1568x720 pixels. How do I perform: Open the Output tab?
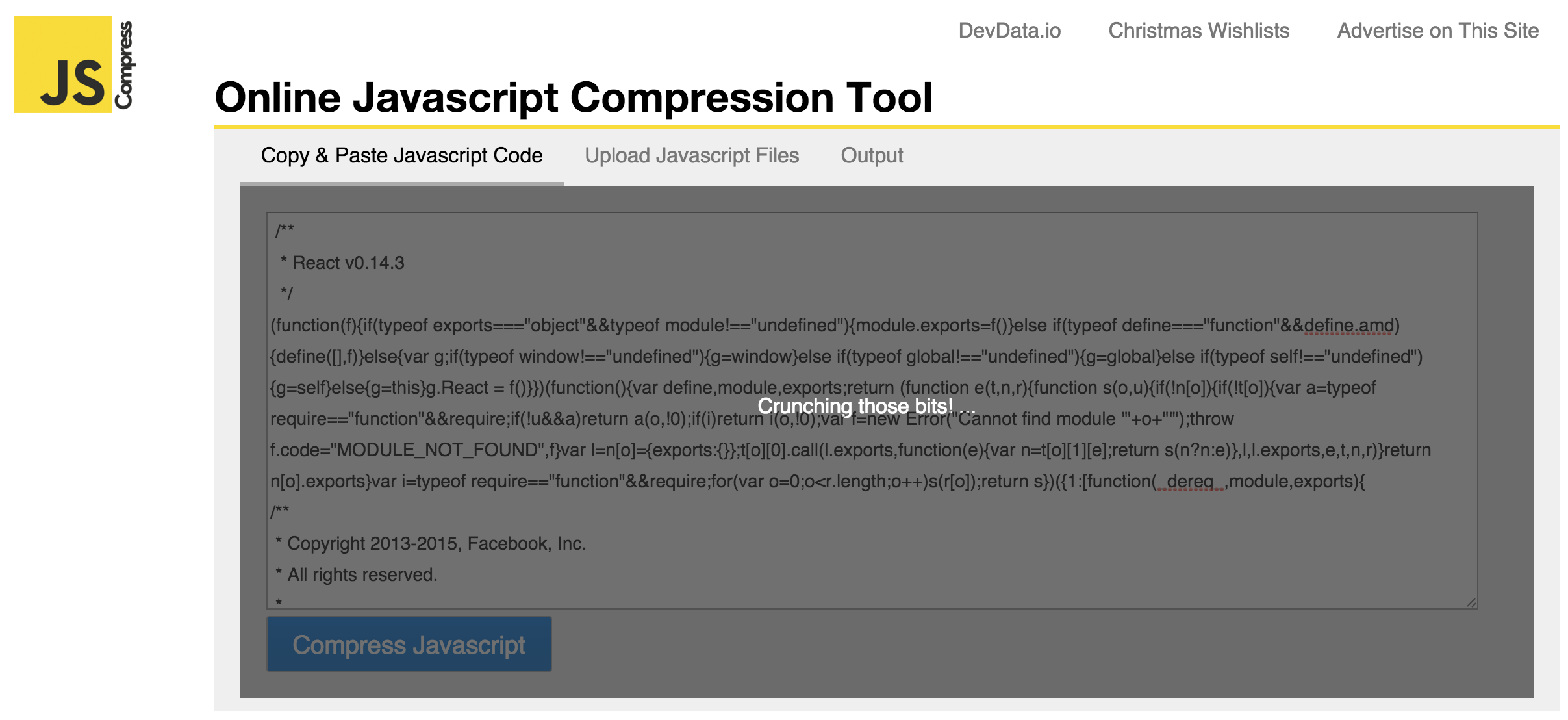[x=872, y=155]
